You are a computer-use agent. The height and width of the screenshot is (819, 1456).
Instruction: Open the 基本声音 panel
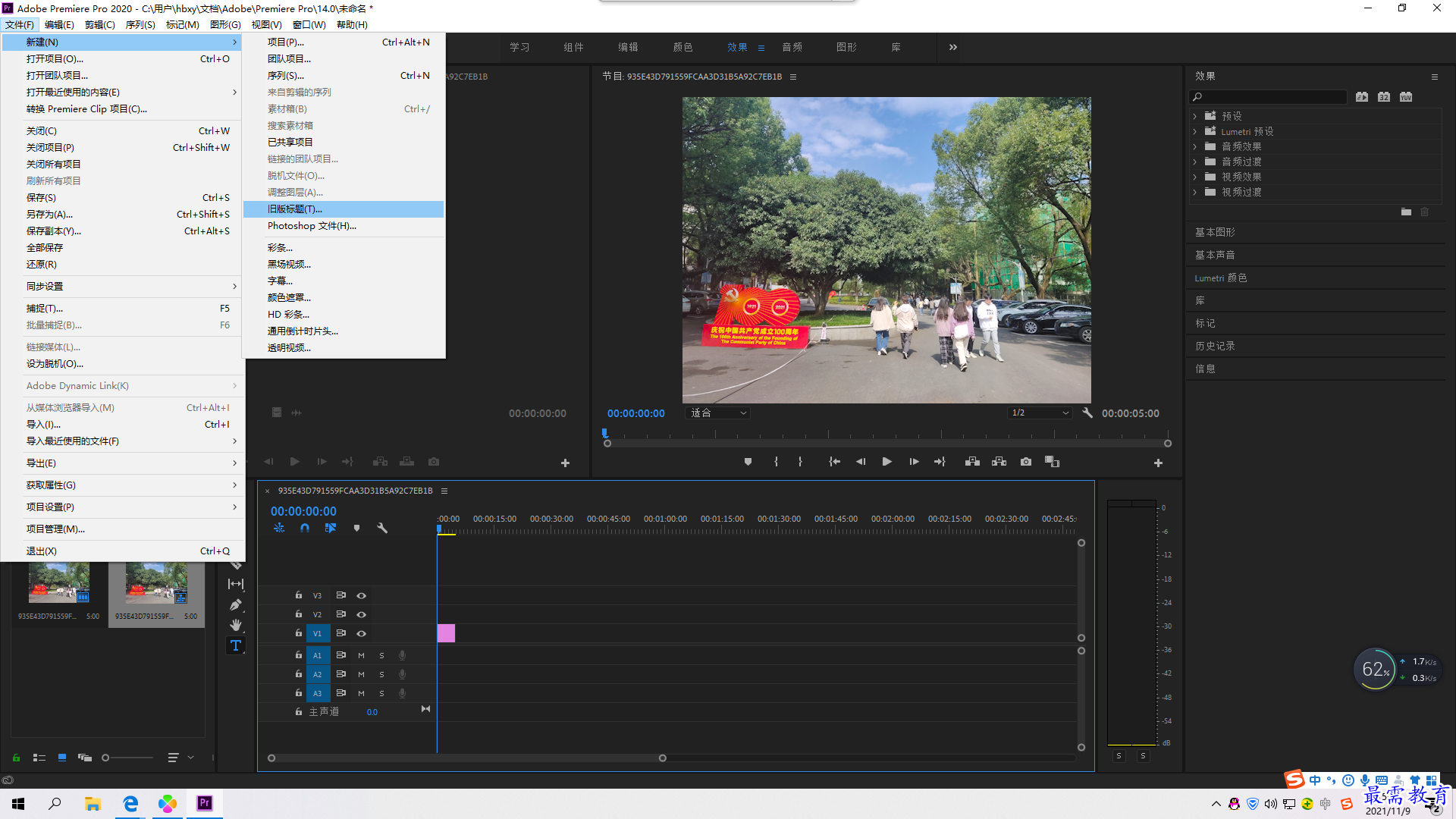point(1215,255)
